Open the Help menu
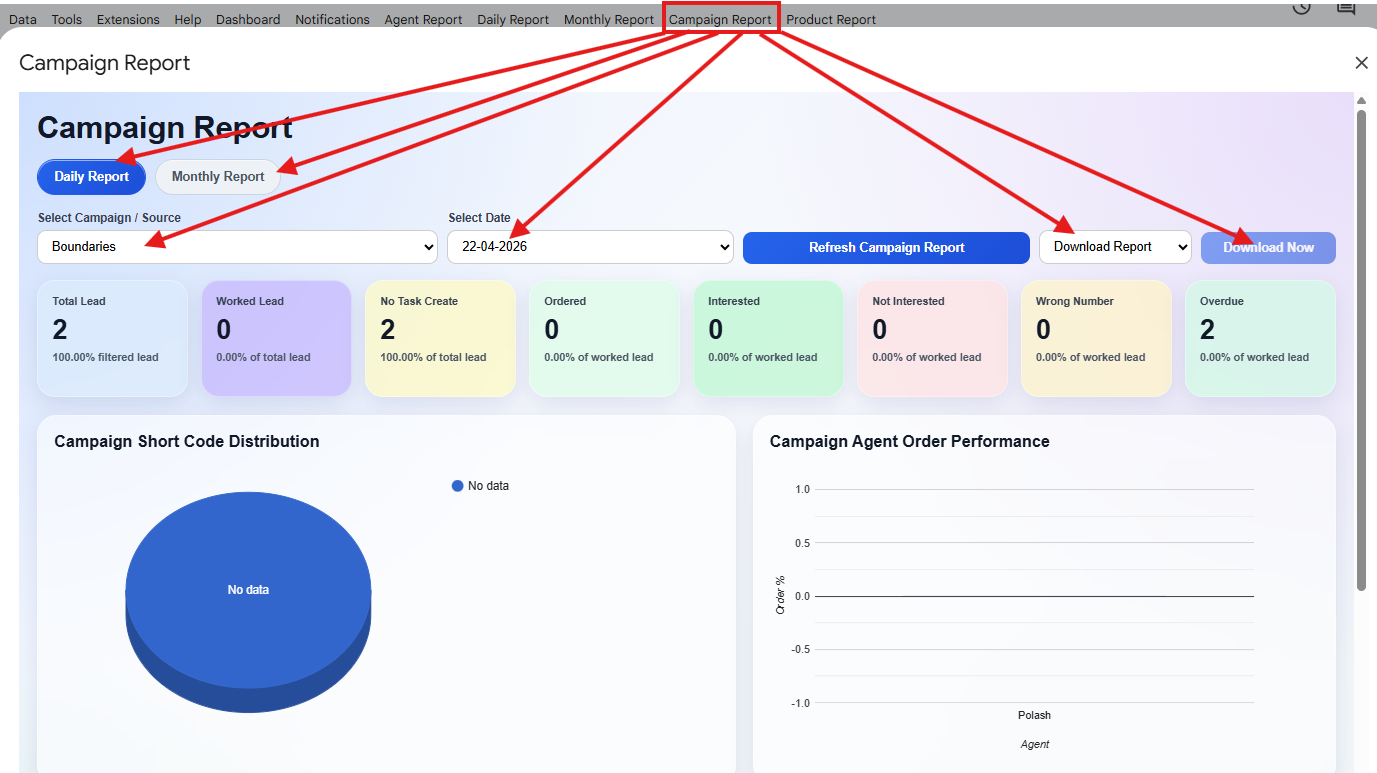Viewport: 1377px width, 773px height. pyautogui.click(x=188, y=19)
